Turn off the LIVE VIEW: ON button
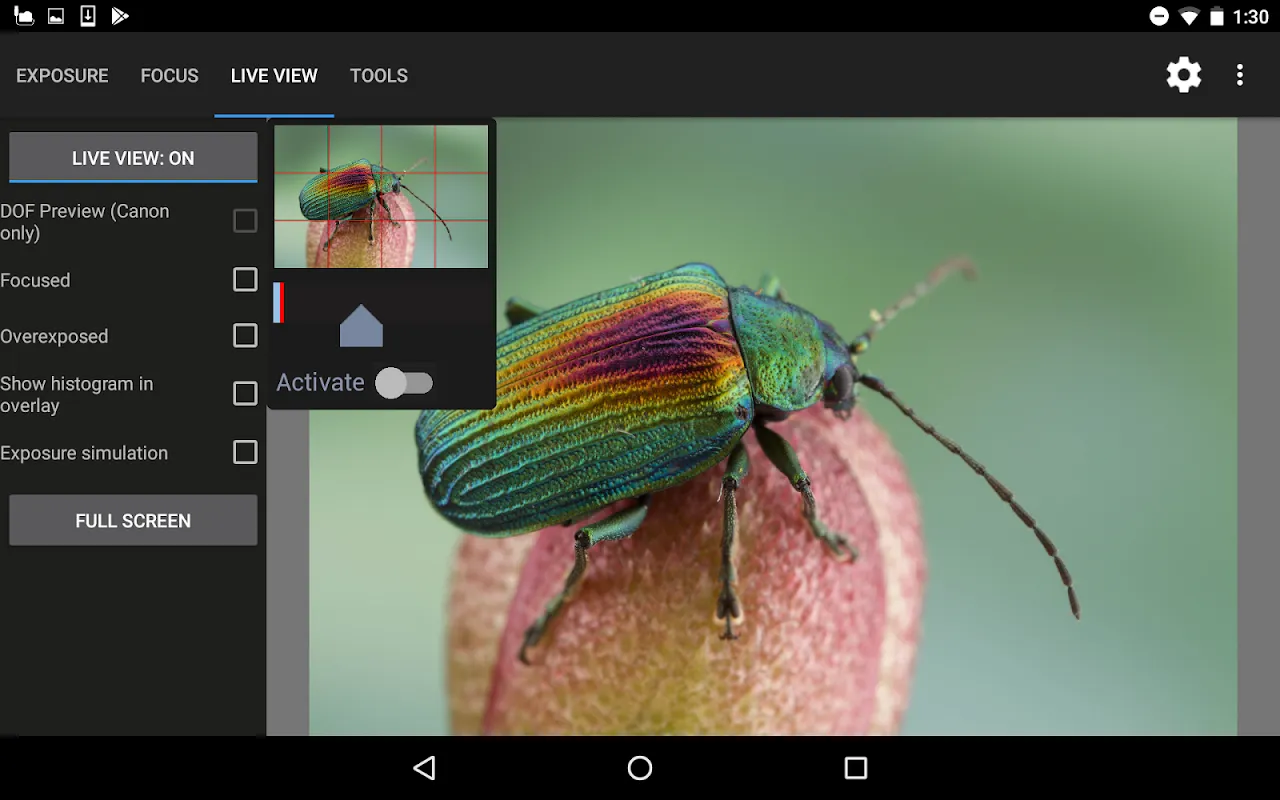Screen dimensions: 1280x800 (133, 158)
